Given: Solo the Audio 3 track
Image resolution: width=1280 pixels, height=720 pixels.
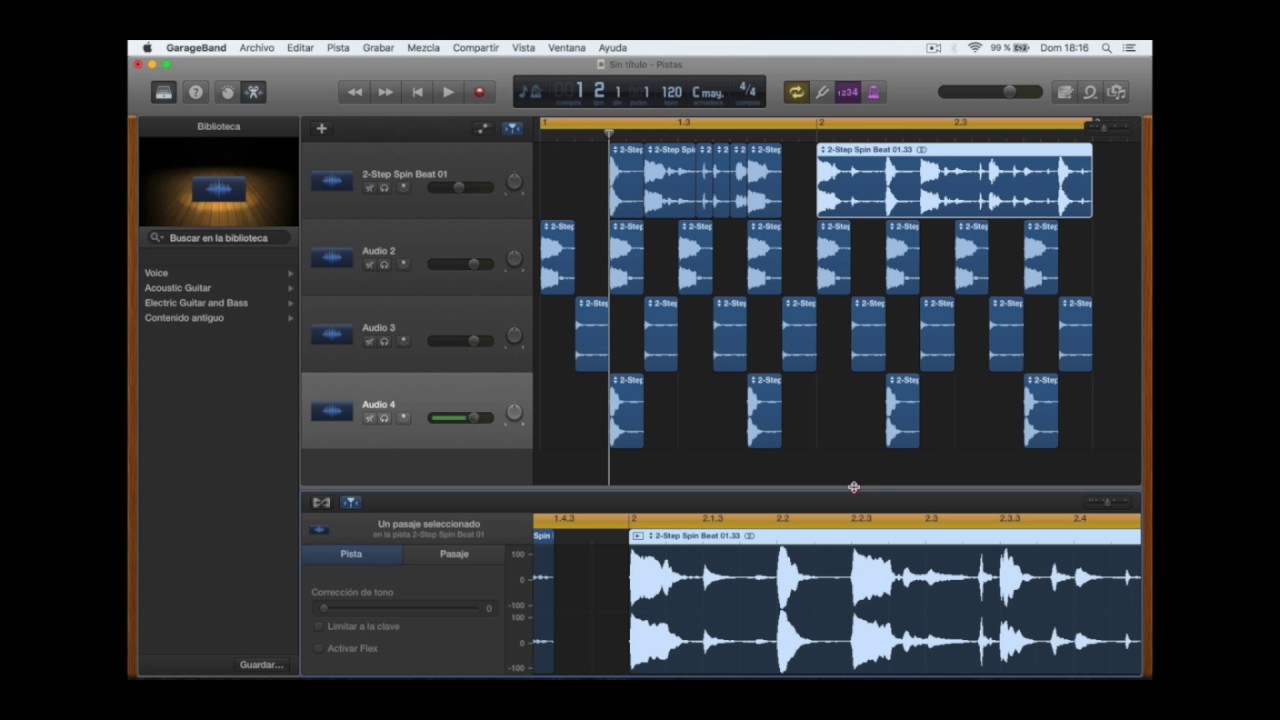Looking at the screenshot, I should (x=384, y=342).
